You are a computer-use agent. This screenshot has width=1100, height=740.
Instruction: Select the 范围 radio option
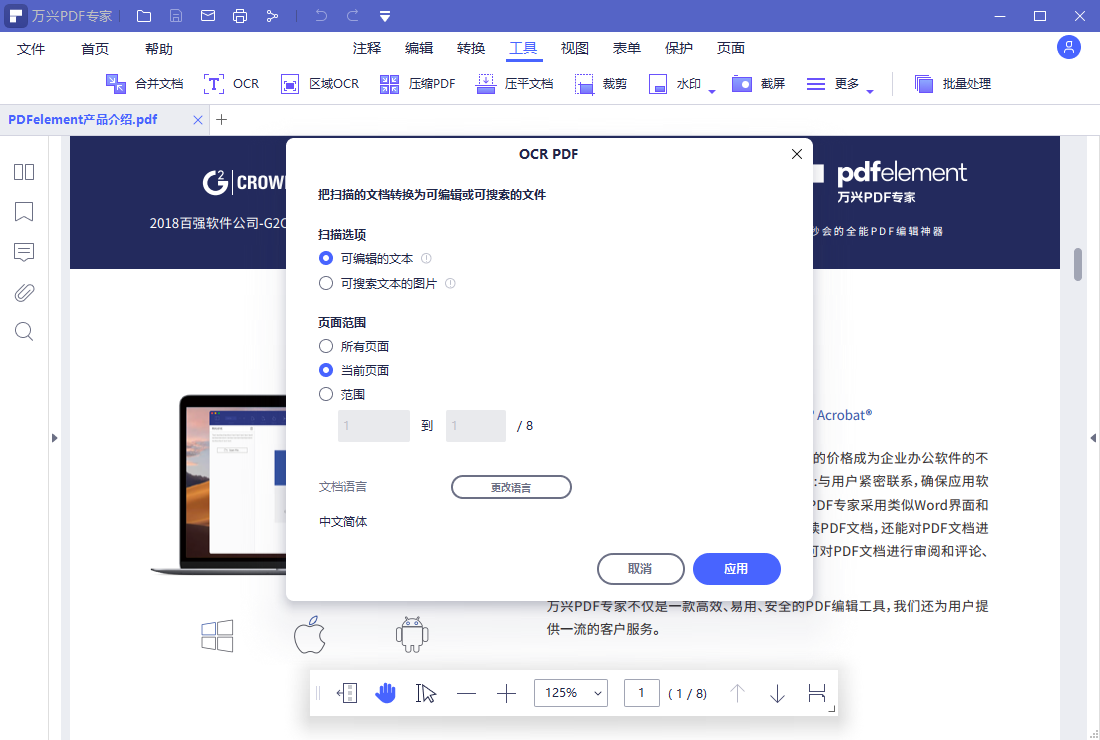pyautogui.click(x=326, y=394)
